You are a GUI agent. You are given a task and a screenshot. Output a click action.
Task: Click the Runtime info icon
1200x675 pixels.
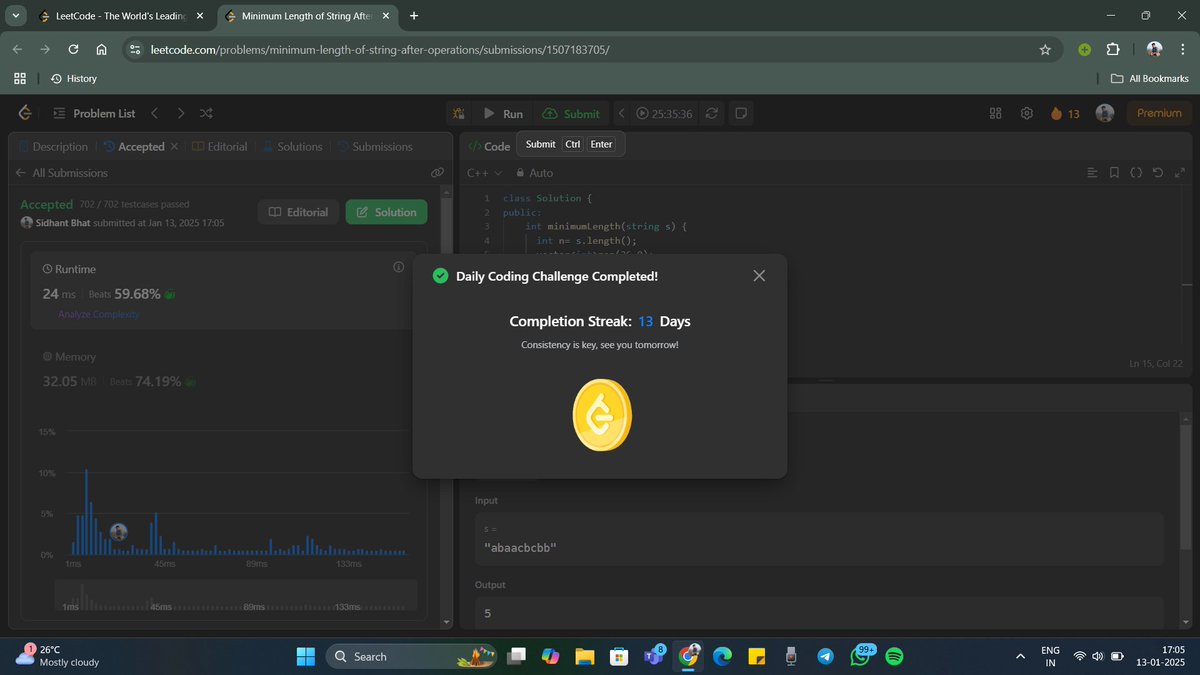tap(398, 267)
